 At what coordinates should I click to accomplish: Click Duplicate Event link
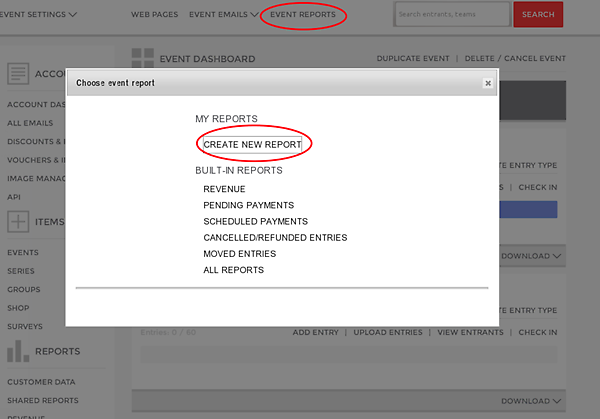(x=413, y=59)
